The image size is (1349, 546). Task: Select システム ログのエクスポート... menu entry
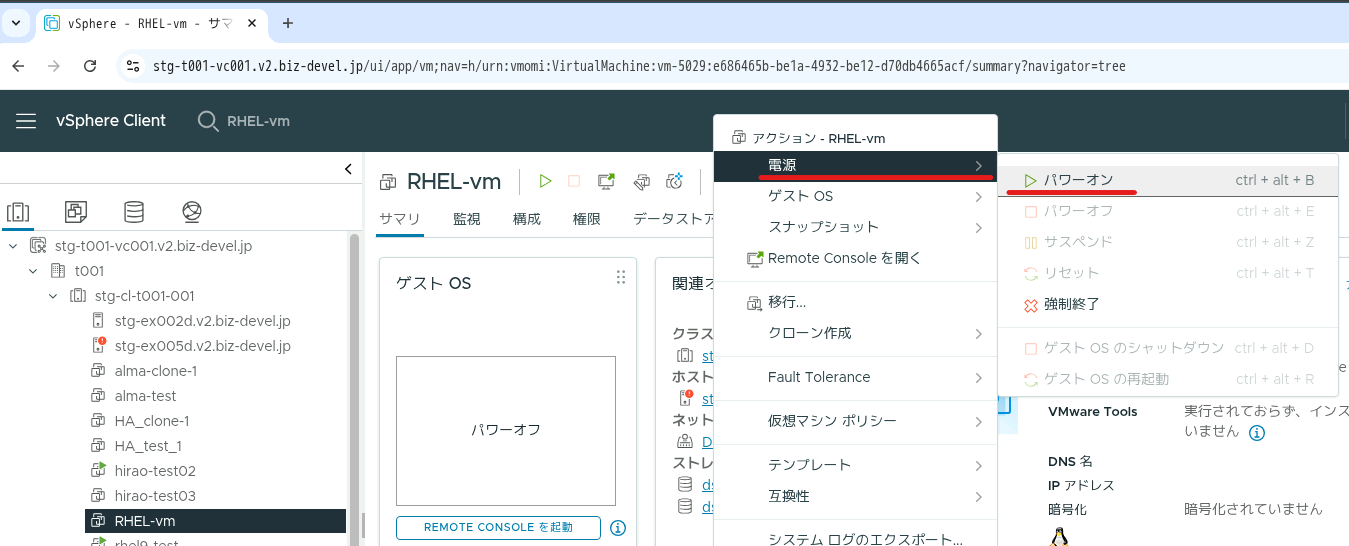856,540
